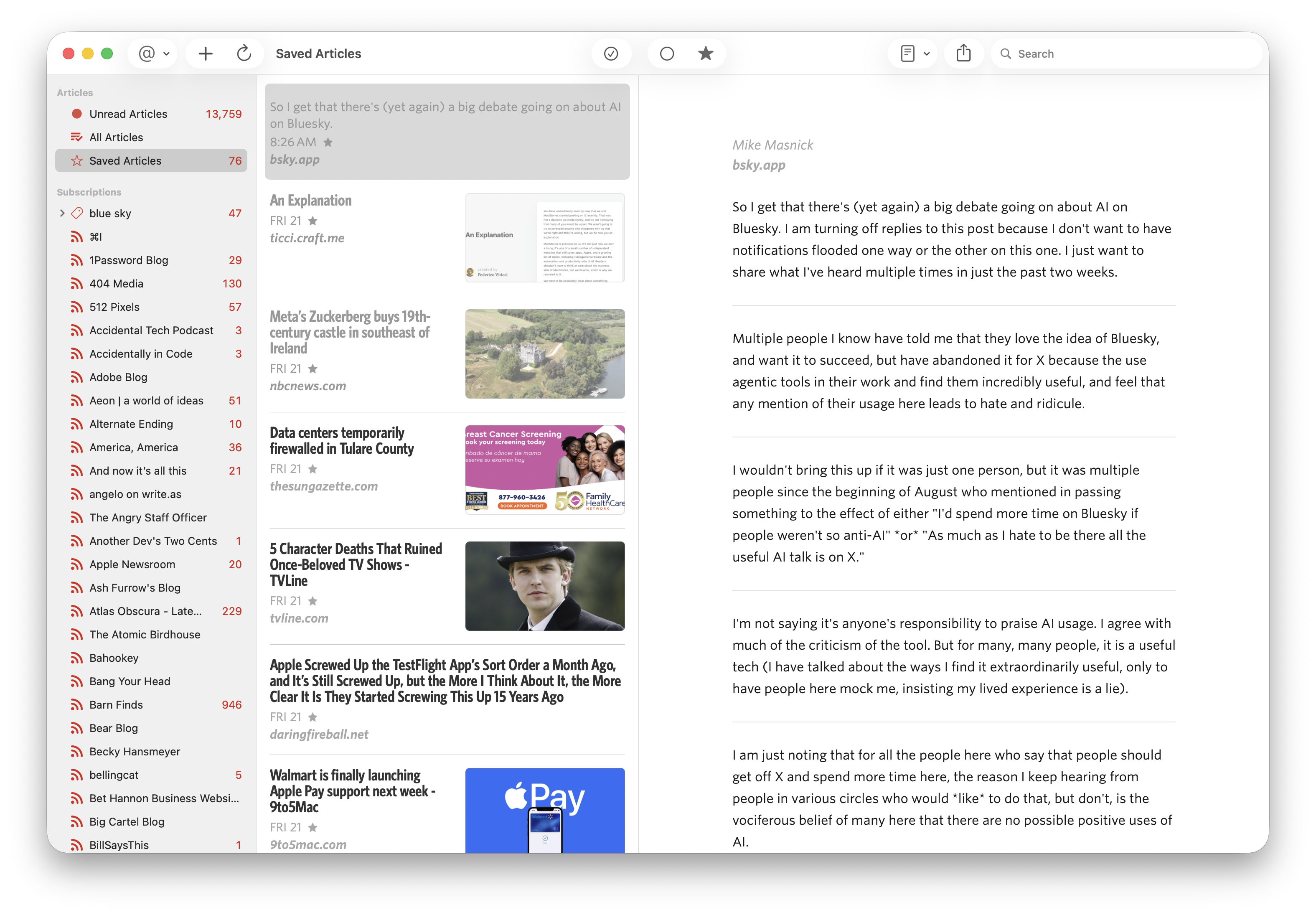Click star on nbcnews.com item
1316x915 pixels.
click(x=313, y=369)
